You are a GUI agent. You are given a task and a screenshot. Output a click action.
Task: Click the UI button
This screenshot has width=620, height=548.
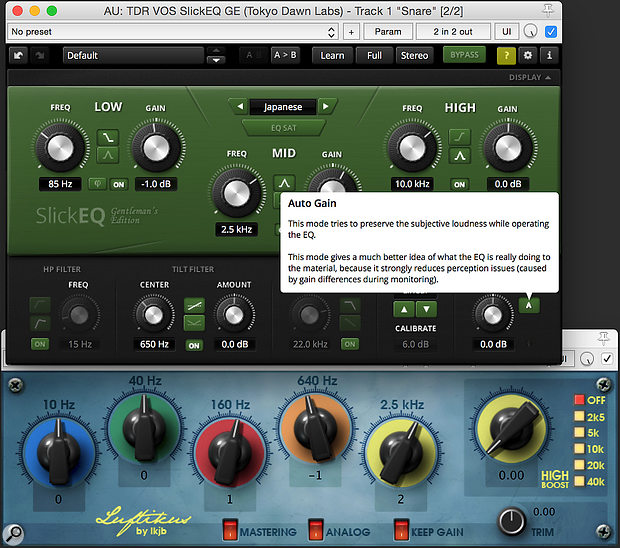[x=507, y=32]
